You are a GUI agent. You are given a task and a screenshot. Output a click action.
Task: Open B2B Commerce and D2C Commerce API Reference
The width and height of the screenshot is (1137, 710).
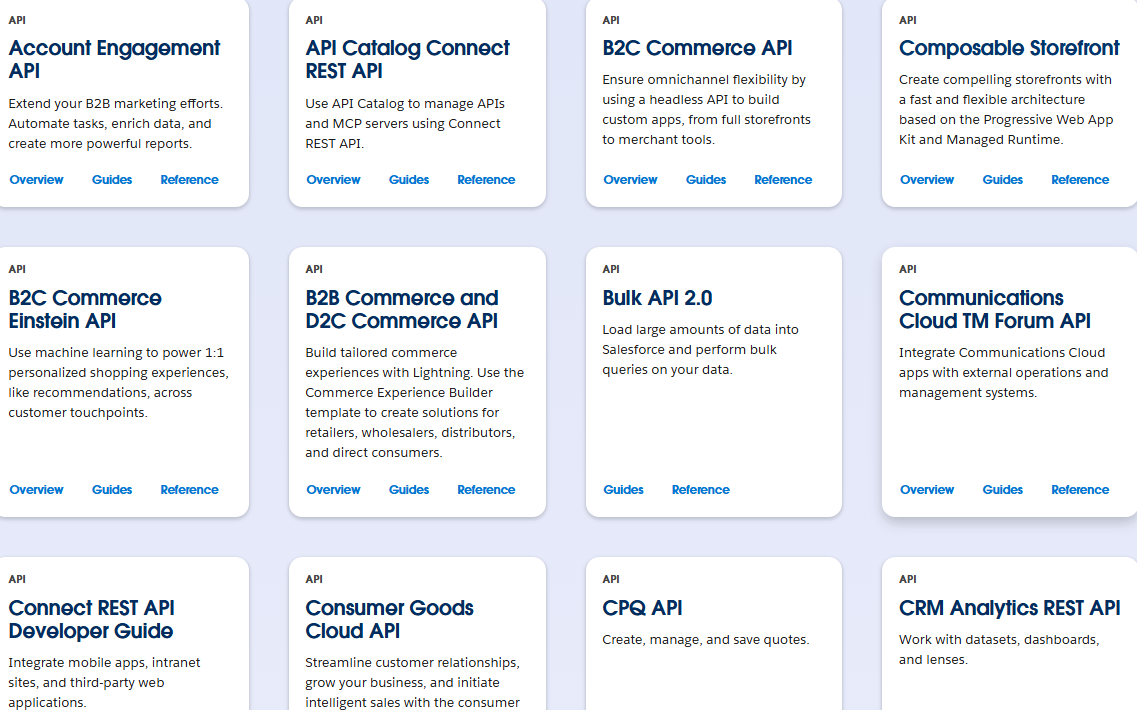pyautogui.click(x=486, y=490)
